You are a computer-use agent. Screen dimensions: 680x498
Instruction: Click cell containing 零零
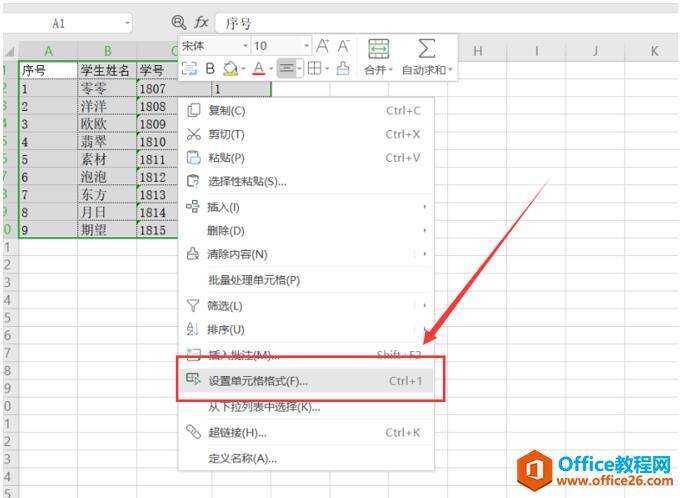click(x=107, y=88)
